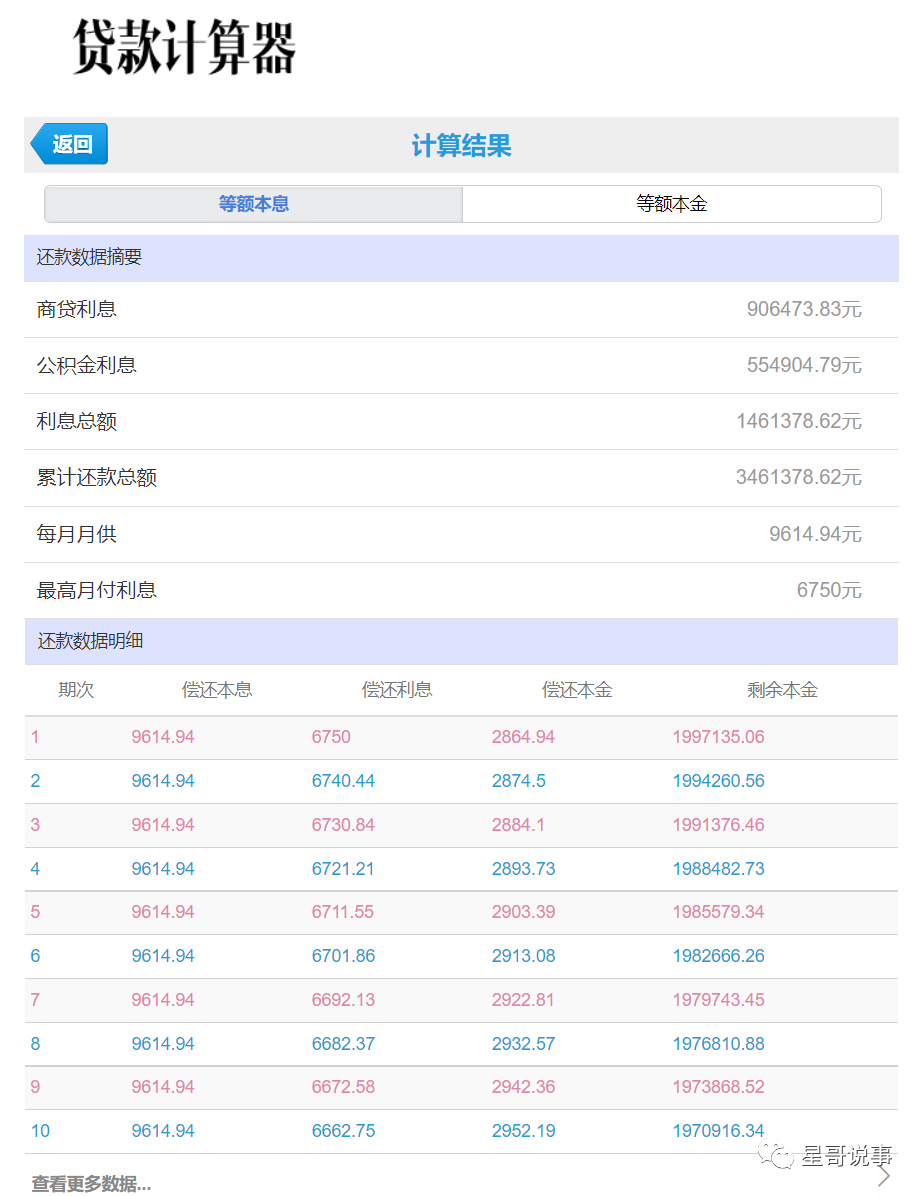Click the 最高月付利息 value 6750元
The image size is (922, 1196).
830,590
